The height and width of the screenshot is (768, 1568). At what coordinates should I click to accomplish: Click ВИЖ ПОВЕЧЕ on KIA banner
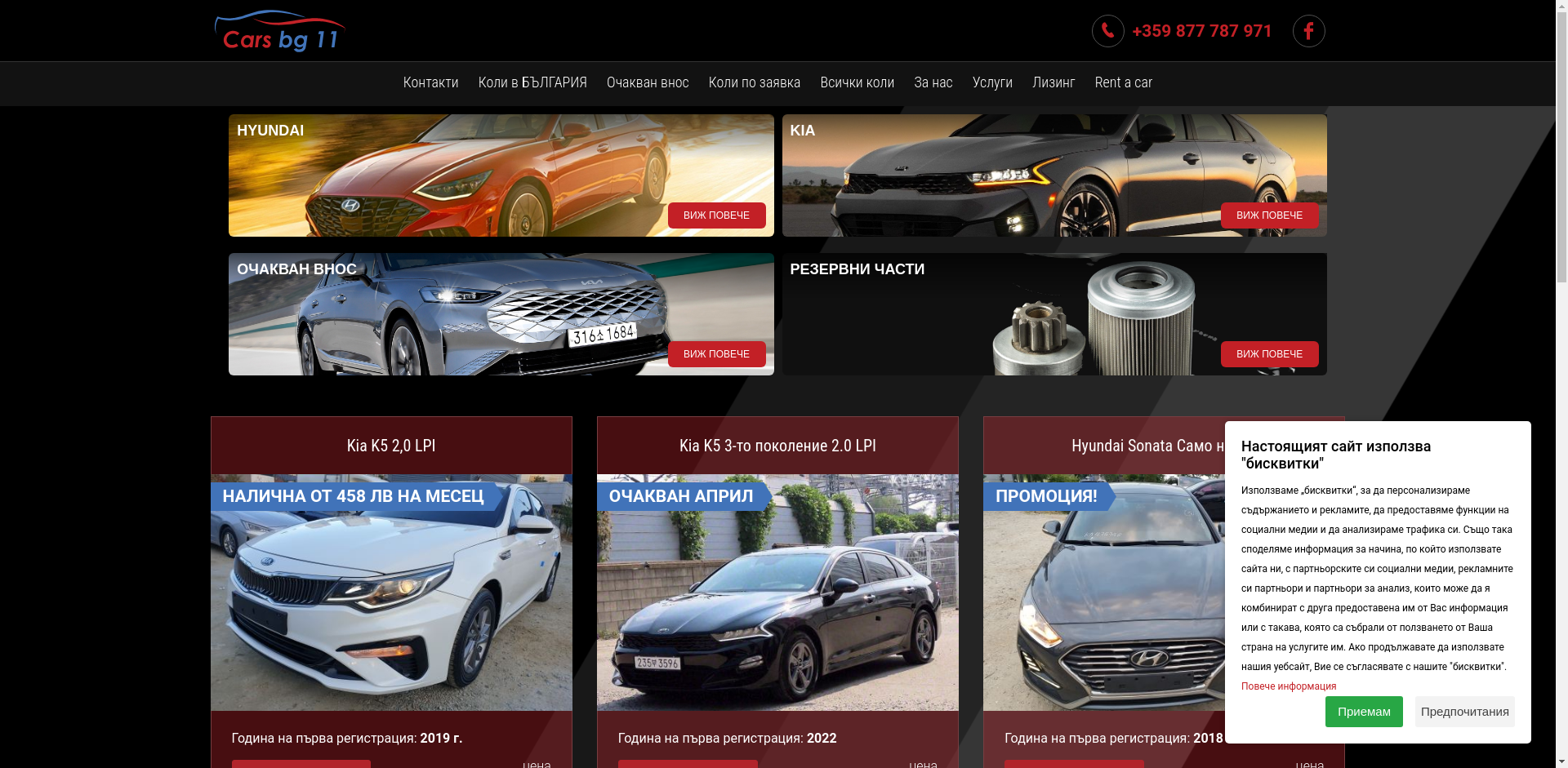[x=1269, y=215]
